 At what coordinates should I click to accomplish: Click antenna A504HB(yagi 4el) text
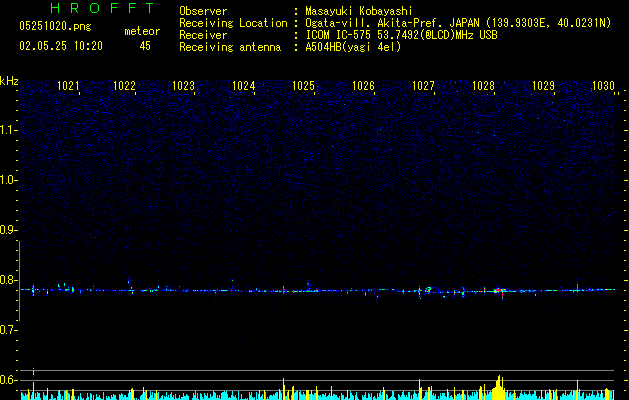[x=353, y=47]
